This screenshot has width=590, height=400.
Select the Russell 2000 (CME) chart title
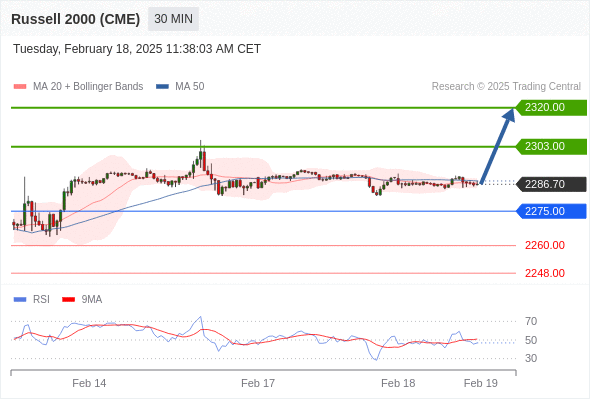[76, 19]
